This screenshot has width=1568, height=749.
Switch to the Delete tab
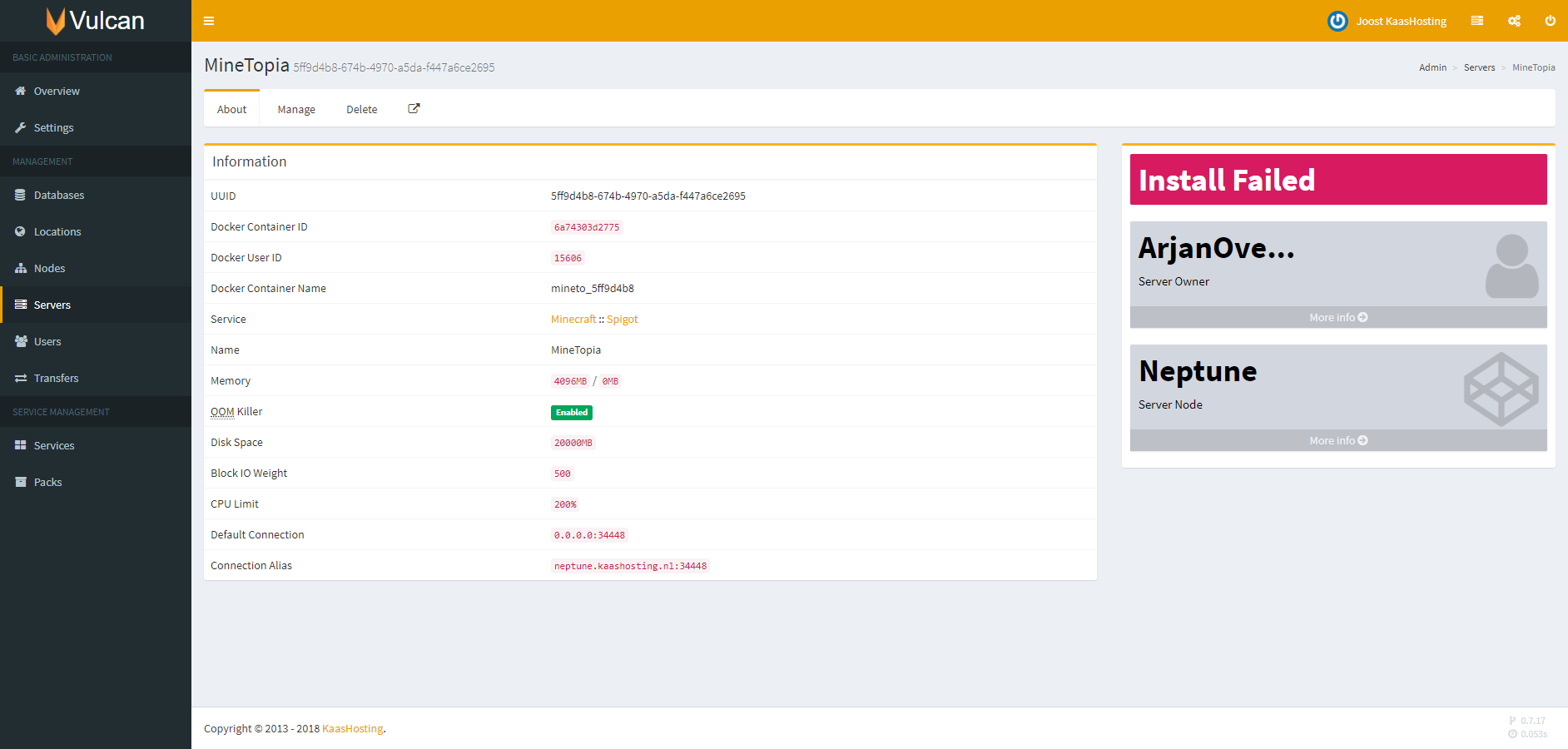(x=361, y=110)
